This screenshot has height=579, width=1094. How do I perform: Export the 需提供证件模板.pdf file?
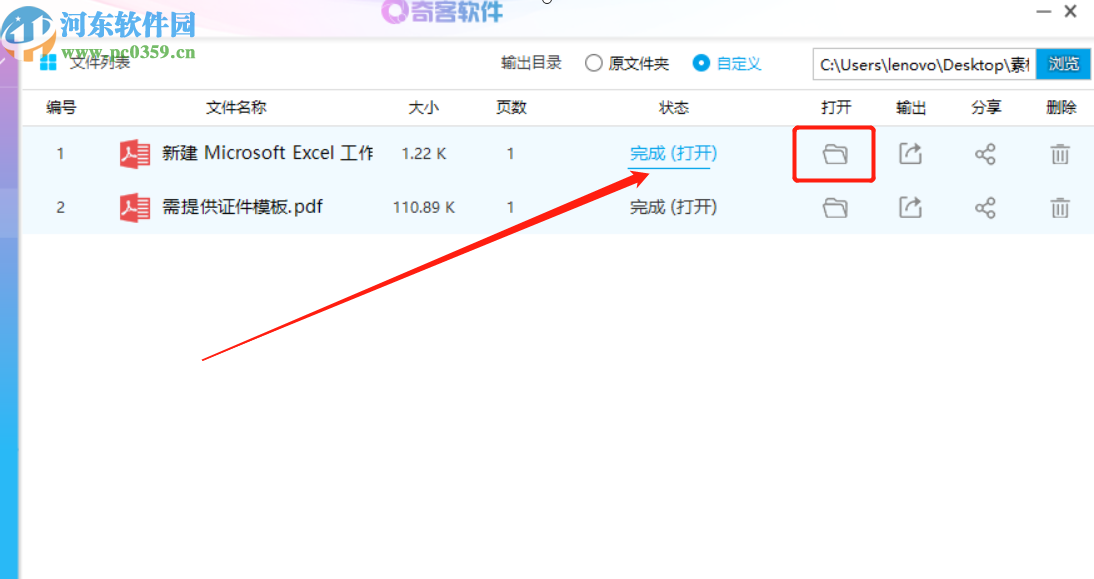[910, 207]
